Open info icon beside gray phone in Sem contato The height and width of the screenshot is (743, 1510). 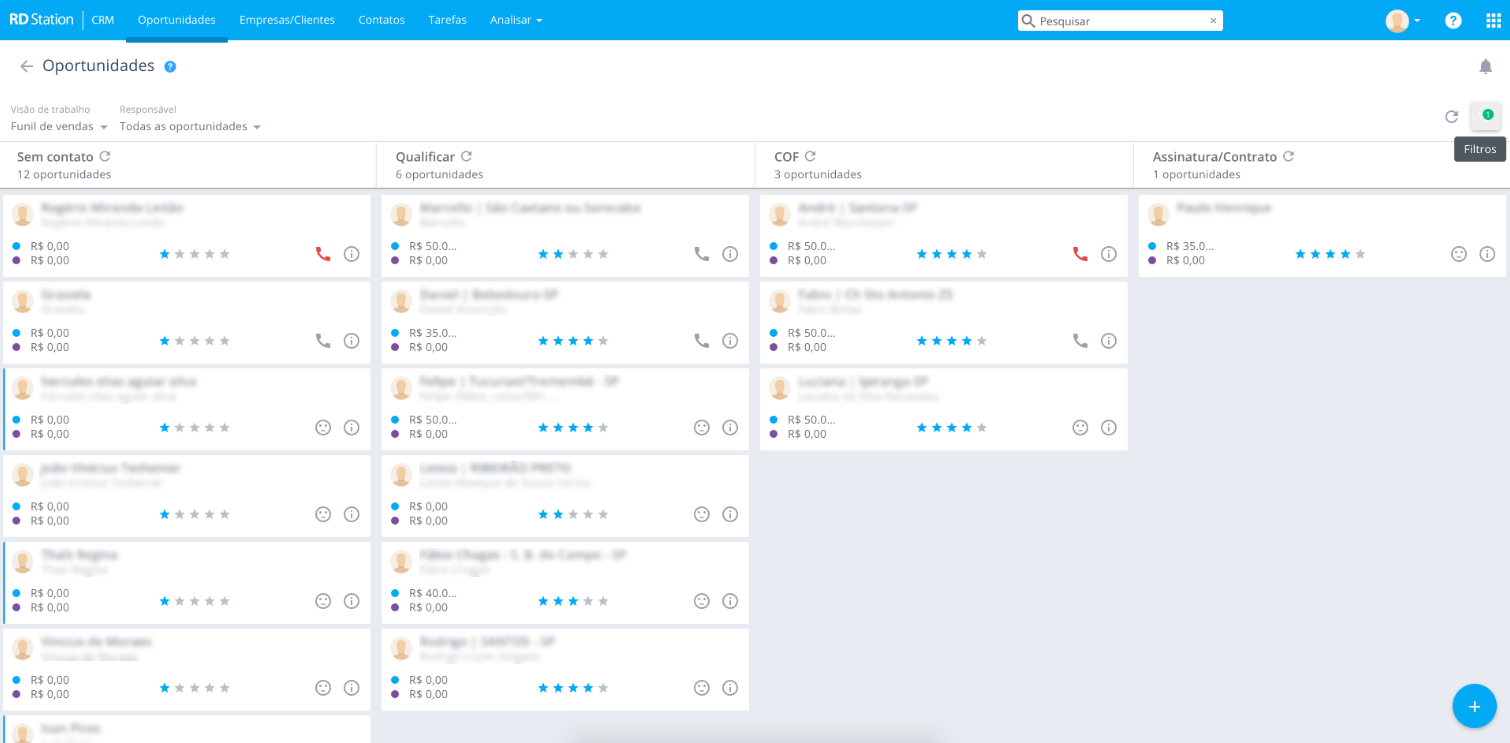pyautogui.click(x=351, y=341)
